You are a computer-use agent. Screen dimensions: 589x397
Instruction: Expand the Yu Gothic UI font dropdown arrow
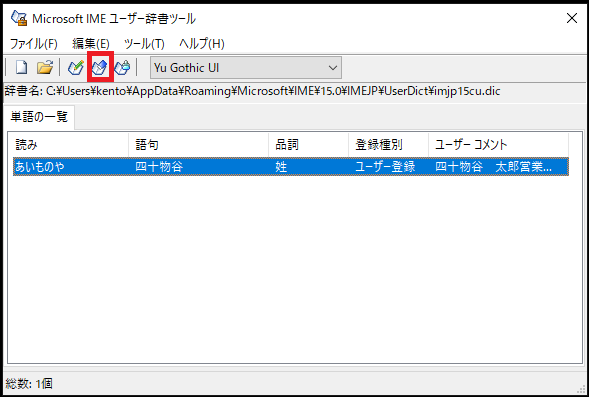coord(332,68)
